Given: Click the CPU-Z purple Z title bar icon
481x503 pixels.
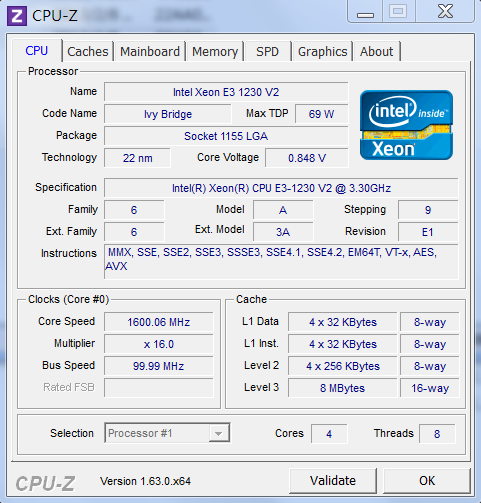Looking at the screenshot, I should pos(17,16).
